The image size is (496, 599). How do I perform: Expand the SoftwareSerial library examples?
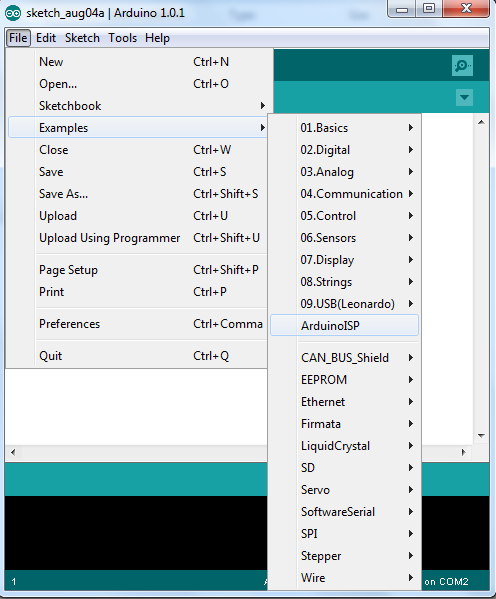[x=344, y=512]
